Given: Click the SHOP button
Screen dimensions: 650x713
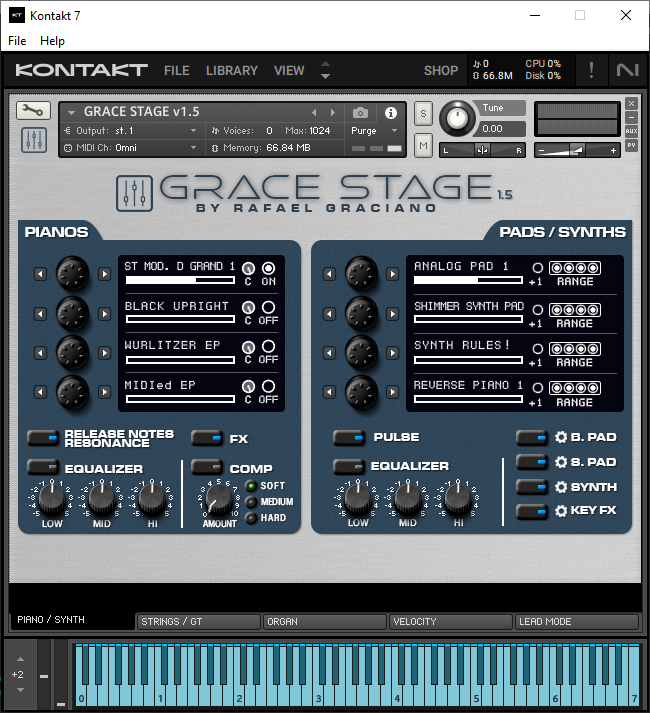Looking at the screenshot, I should coord(441,70).
